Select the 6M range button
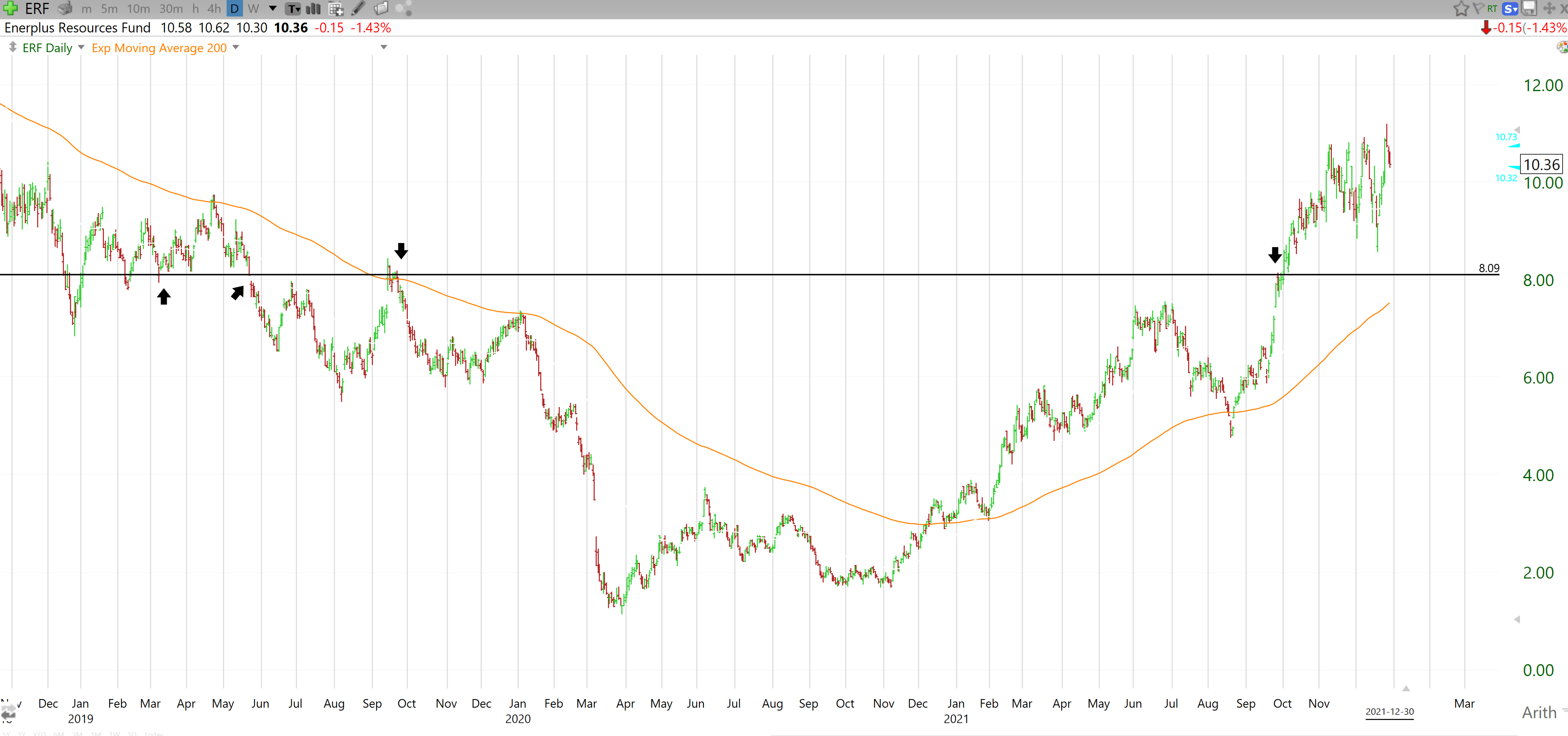 [x=59, y=734]
